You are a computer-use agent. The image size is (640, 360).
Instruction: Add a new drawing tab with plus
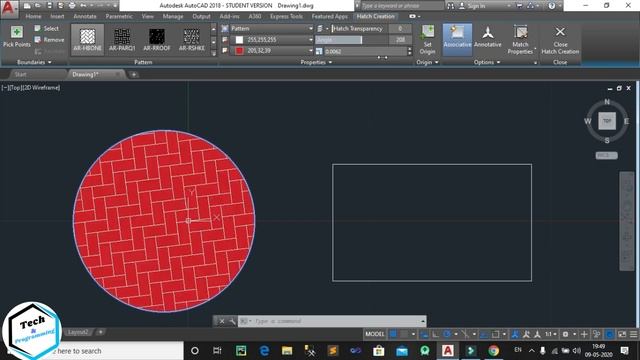pyautogui.click(x=133, y=74)
